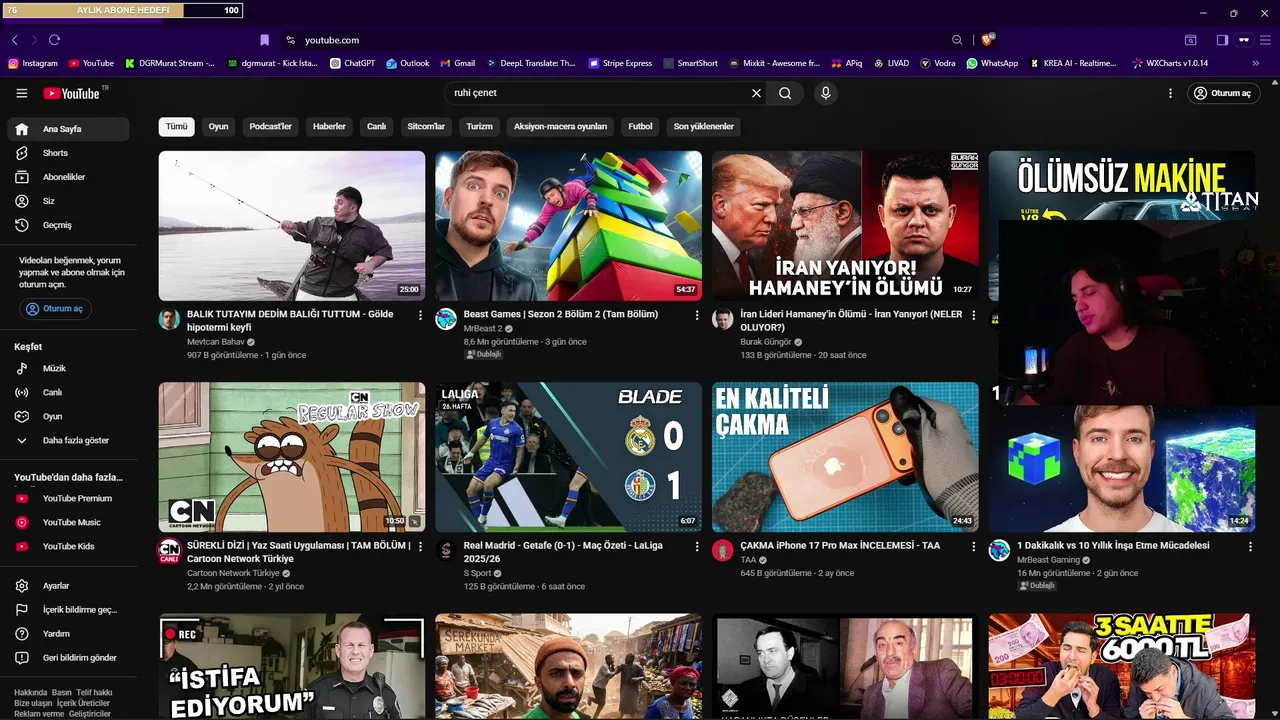Go to Ana Sayfa in the sidebar
This screenshot has height=720, width=1280.
coord(68,129)
